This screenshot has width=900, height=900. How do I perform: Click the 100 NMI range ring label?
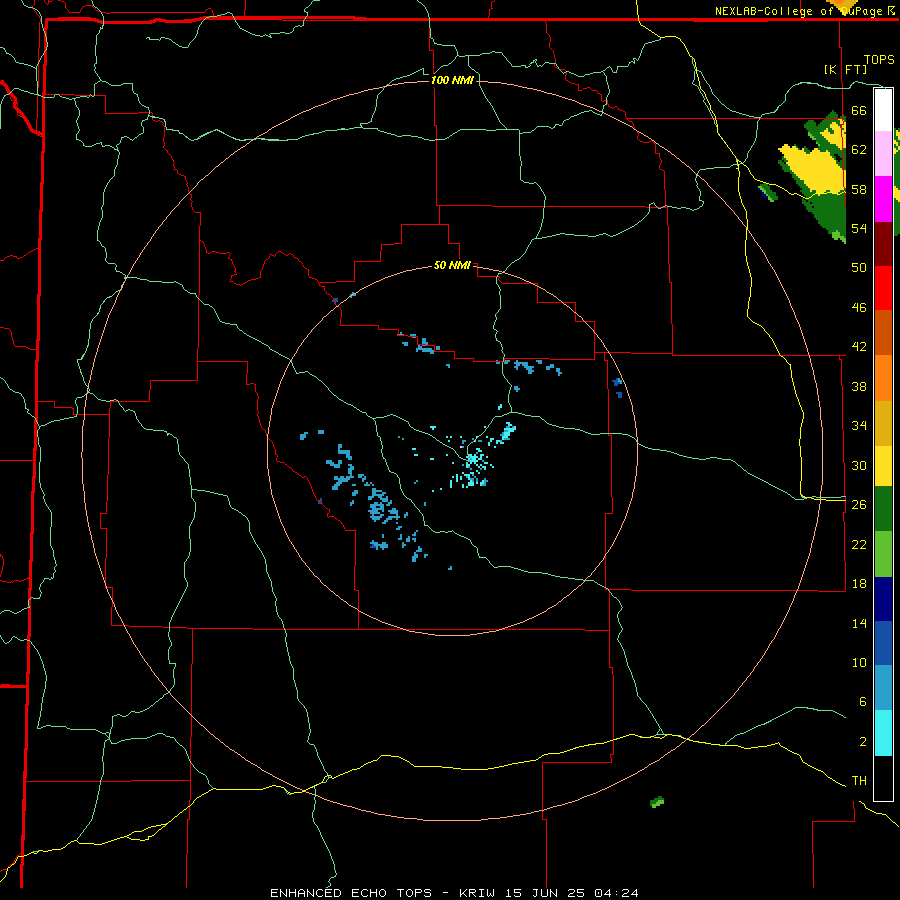[x=452, y=80]
